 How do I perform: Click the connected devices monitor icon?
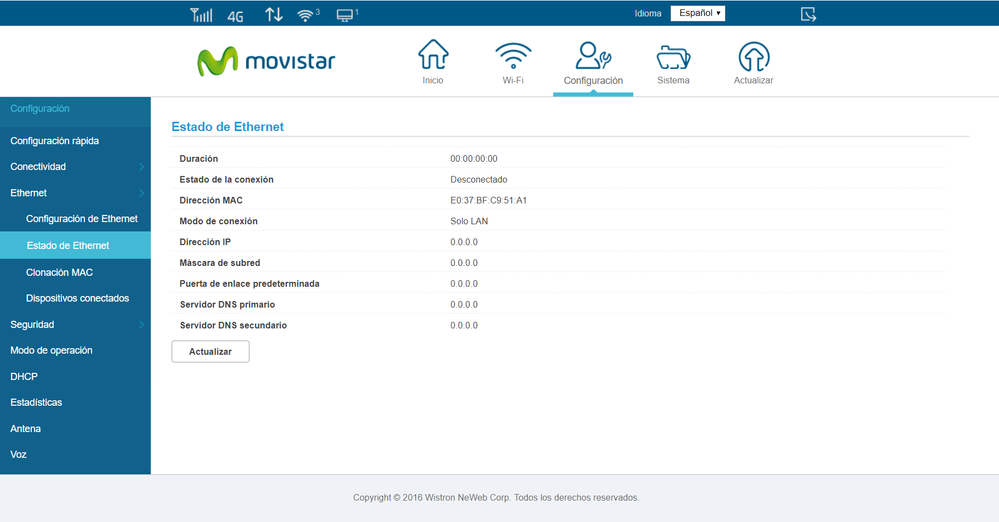tap(346, 15)
